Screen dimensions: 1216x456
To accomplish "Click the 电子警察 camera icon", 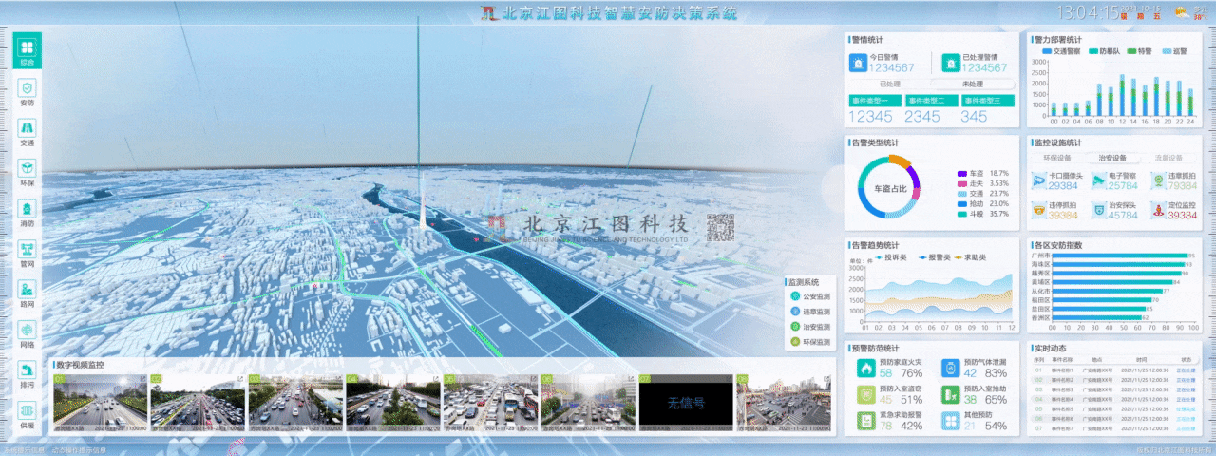I will [1098, 180].
